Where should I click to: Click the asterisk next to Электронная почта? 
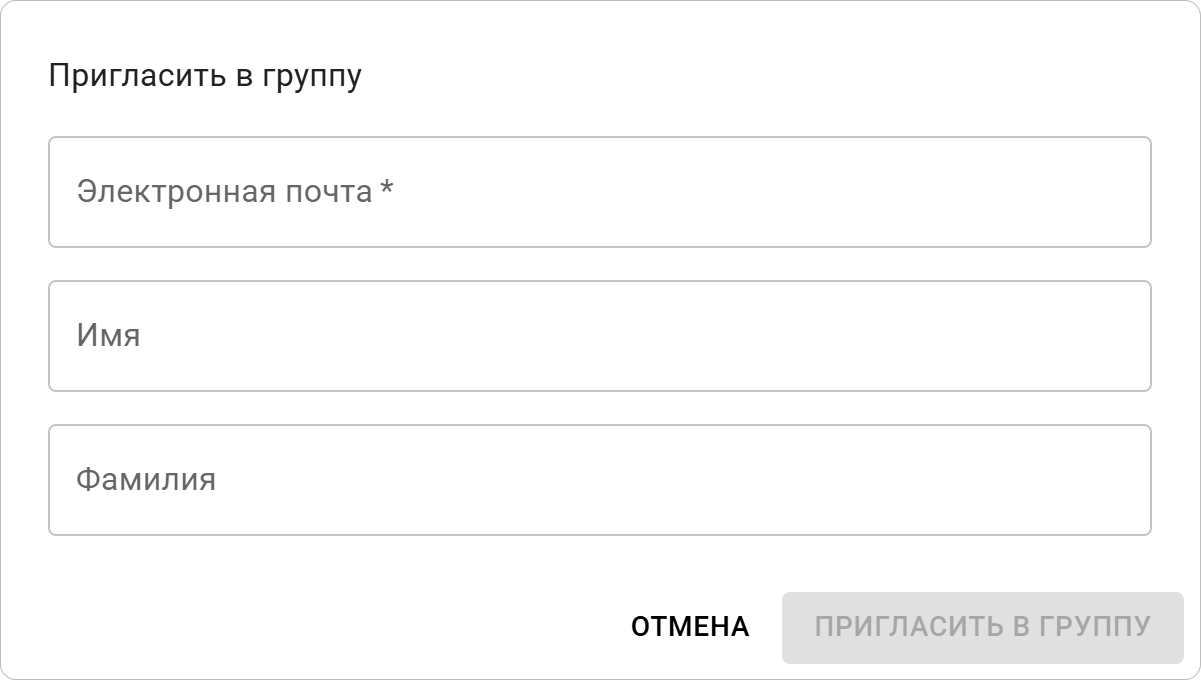pos(385,188)
